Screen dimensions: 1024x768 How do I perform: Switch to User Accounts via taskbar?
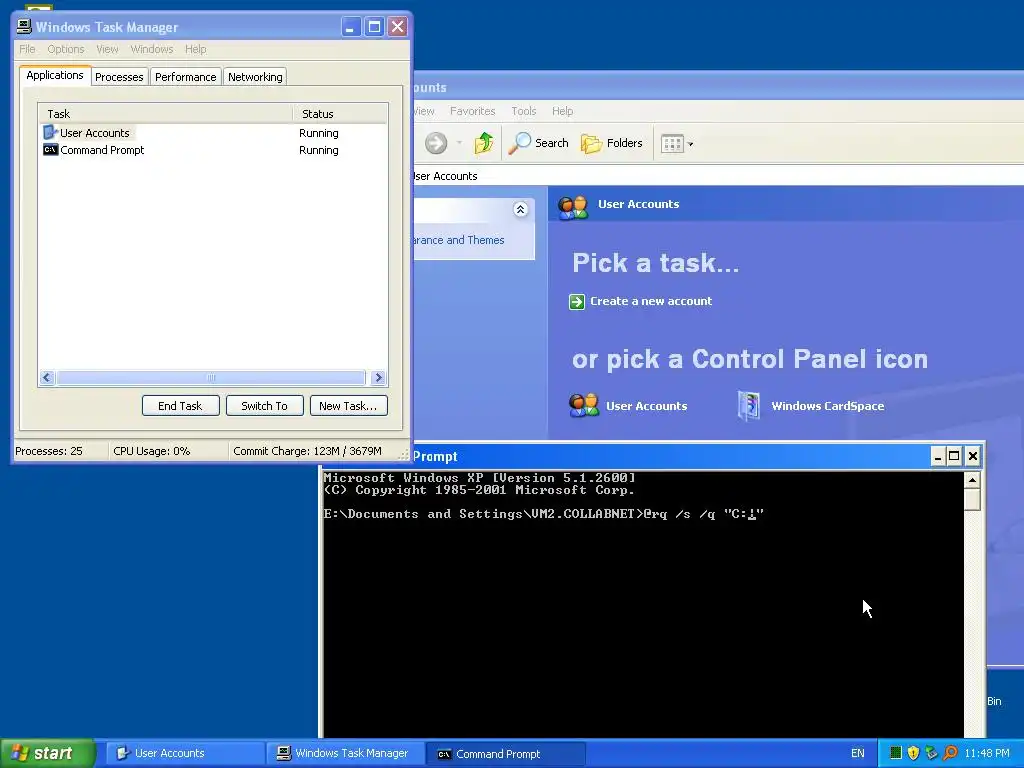tap(185, 754)
